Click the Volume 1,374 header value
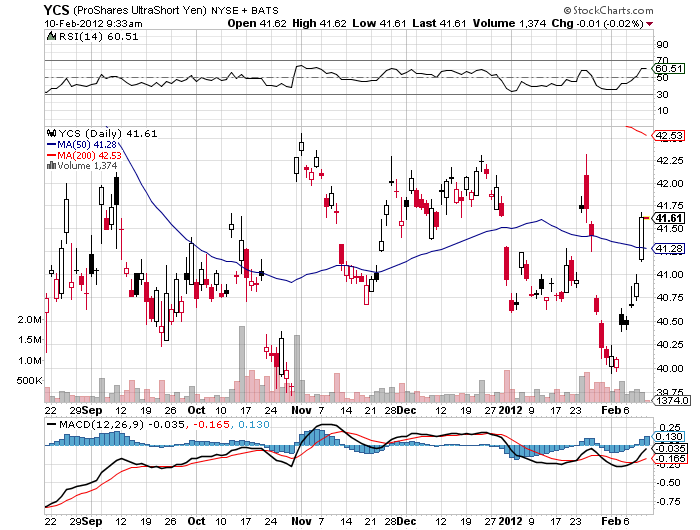Image resolution: width=700 pixels, height=530 pixels. coord(509,23)
